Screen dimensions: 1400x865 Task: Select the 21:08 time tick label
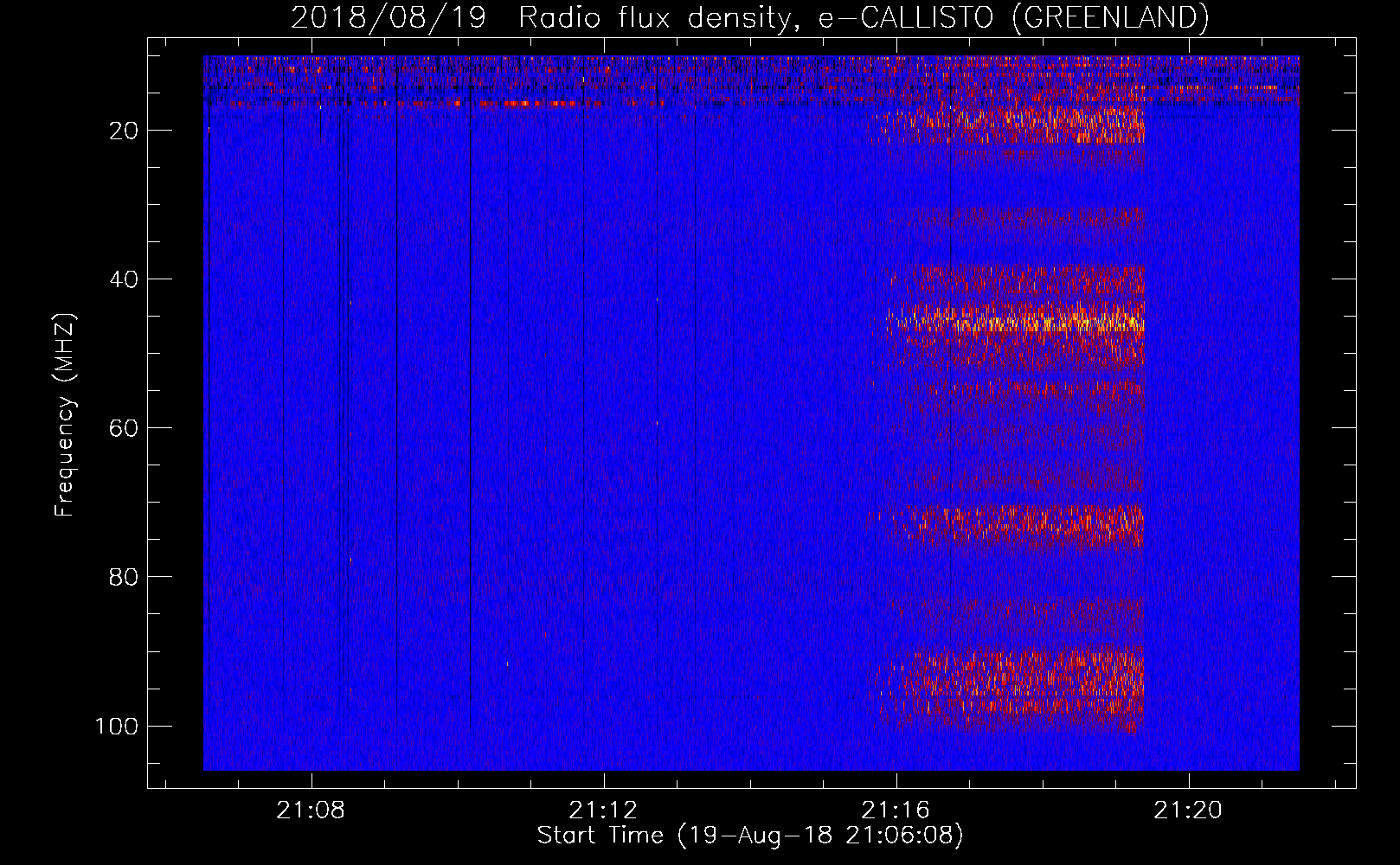coord(311,810)
